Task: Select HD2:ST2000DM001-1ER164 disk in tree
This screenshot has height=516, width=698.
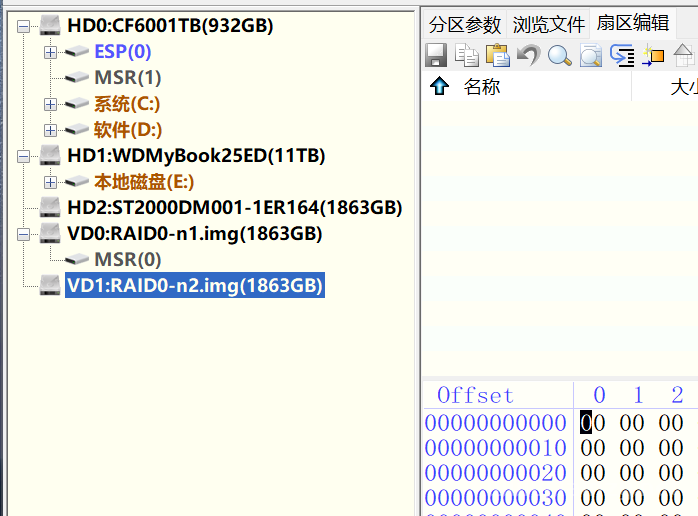Action: pyautogui.click(x=234, y=208)
